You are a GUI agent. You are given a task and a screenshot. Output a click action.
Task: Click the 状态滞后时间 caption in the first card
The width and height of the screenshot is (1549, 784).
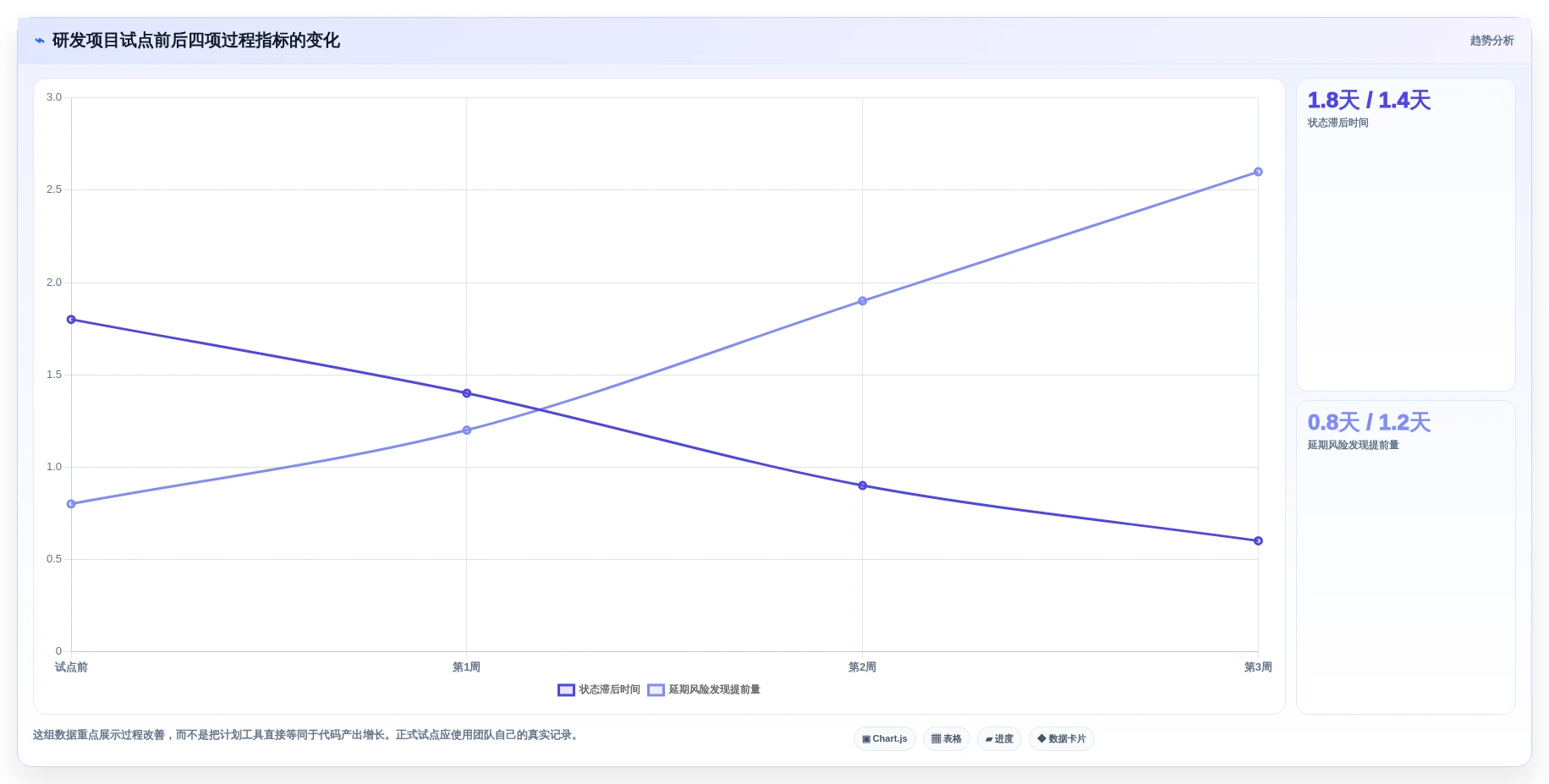[x=1338, y=123]
